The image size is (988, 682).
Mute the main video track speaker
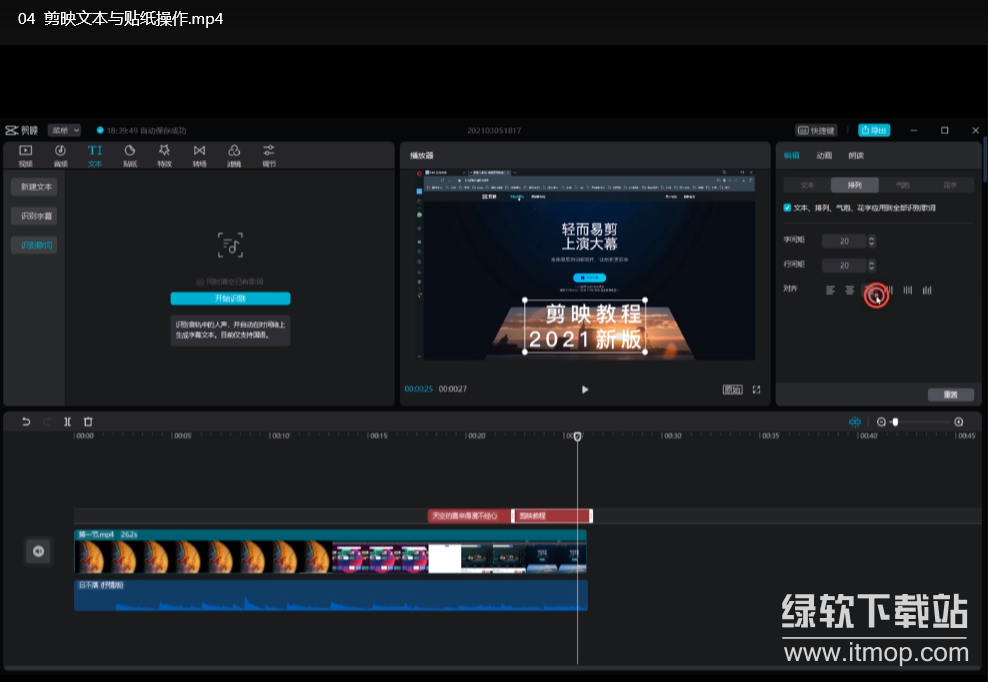click(38, 551)
